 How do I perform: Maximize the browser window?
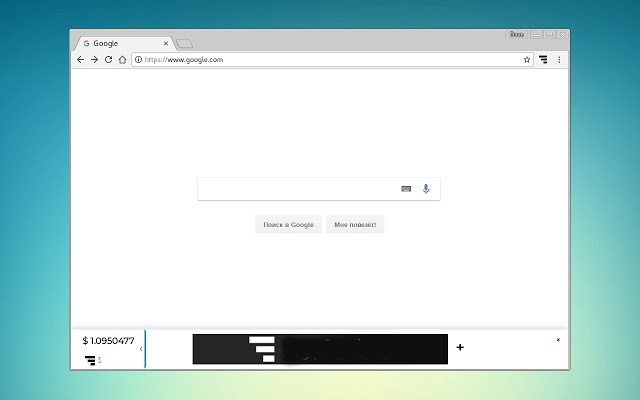[x=549, y=35]
